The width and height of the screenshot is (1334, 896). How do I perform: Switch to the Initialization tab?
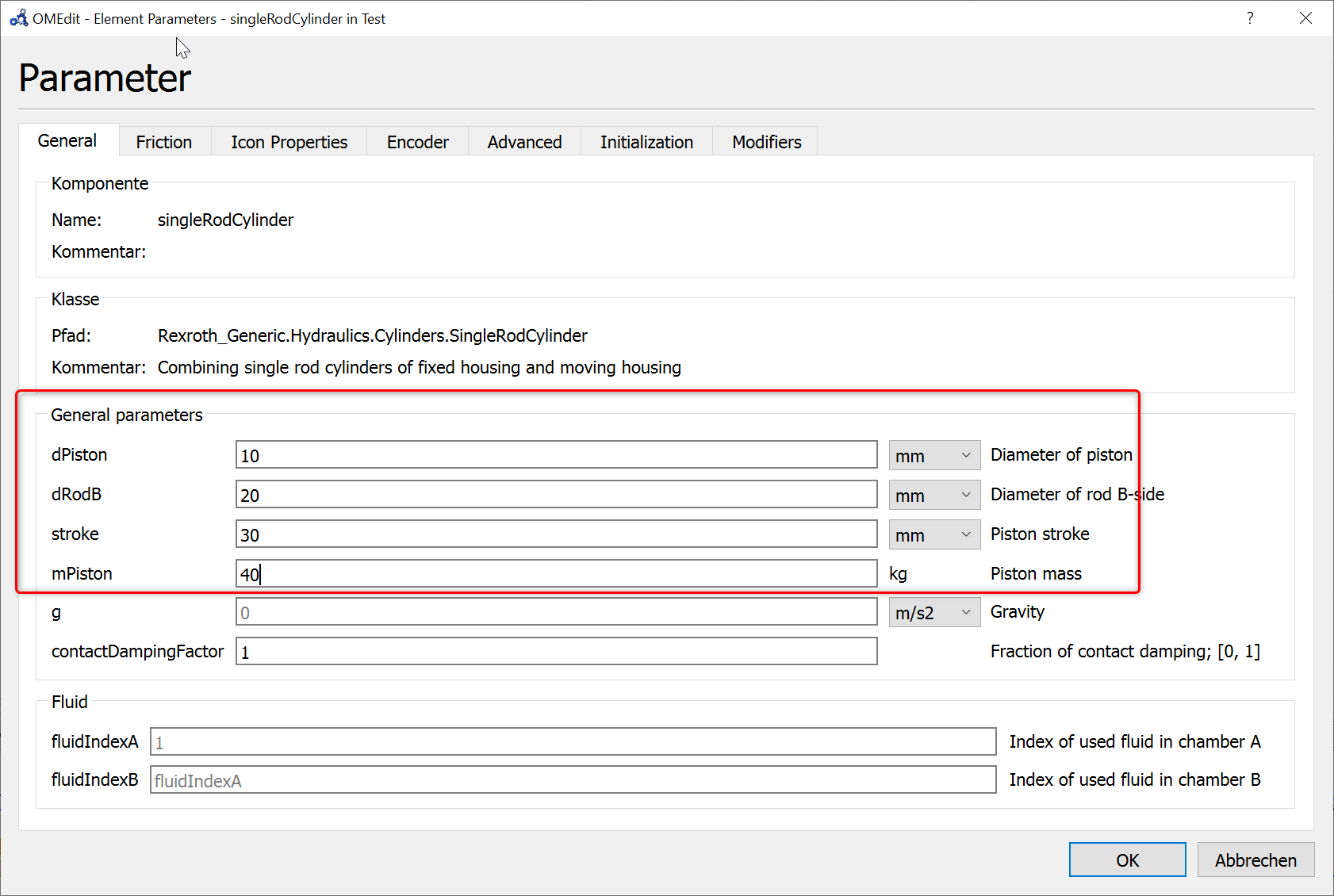pos(646,141)
